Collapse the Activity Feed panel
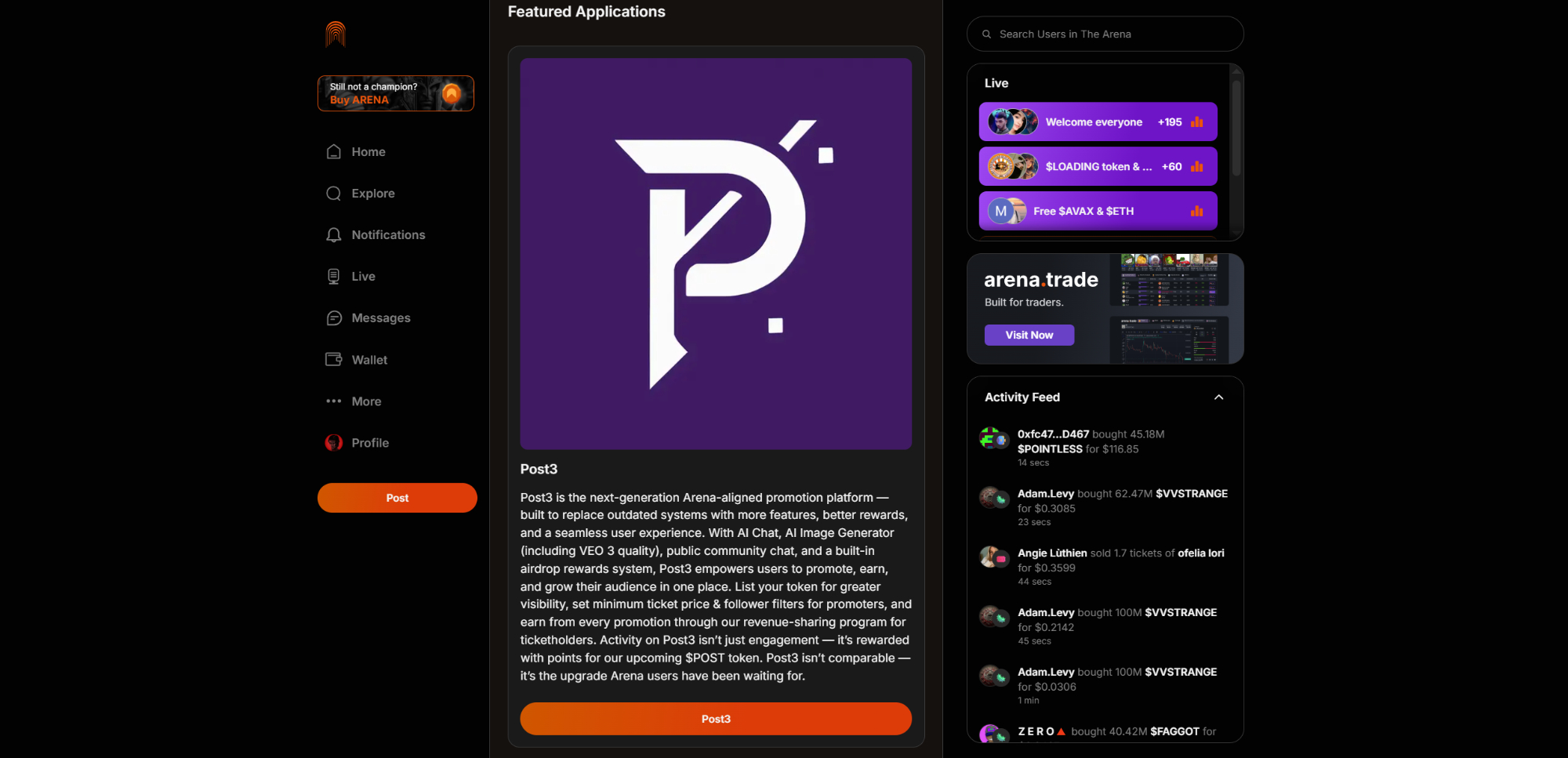 pyautogui.click(x=1218, y=397)
